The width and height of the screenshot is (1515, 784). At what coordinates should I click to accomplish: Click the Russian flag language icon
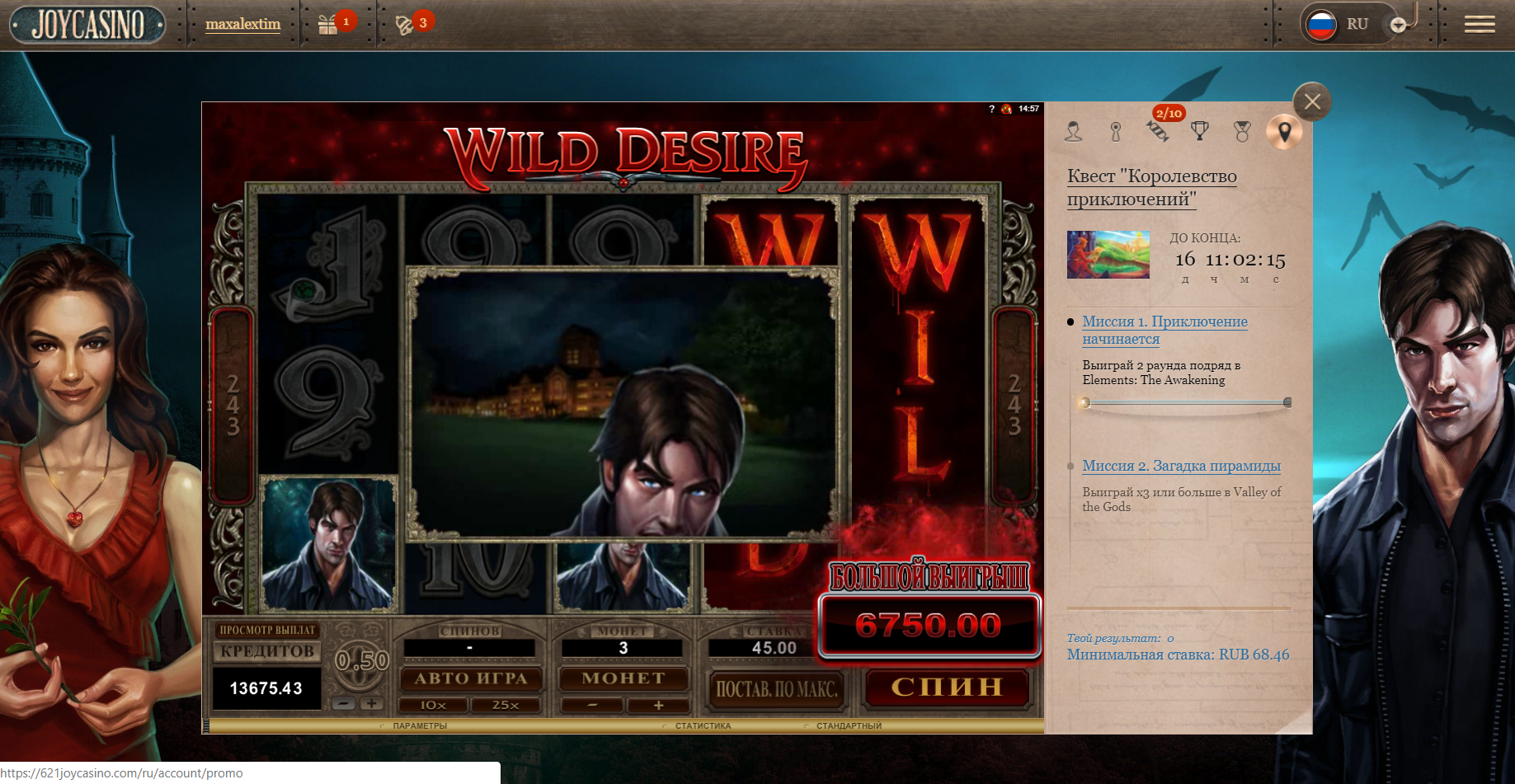click(1322, 25)
